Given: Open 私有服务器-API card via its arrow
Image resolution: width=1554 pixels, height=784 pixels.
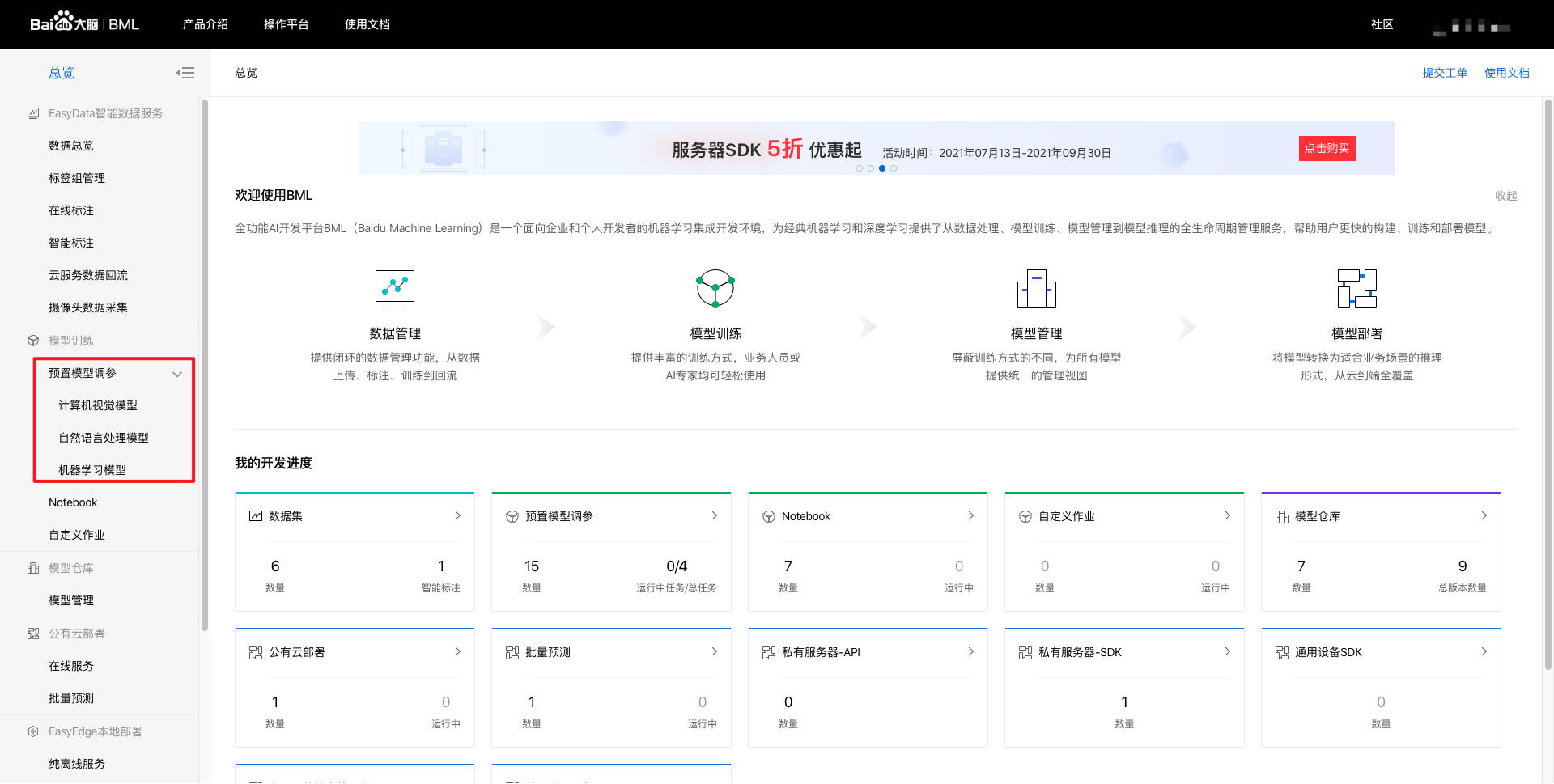Looking at the screenshot, I should (971, 651).
